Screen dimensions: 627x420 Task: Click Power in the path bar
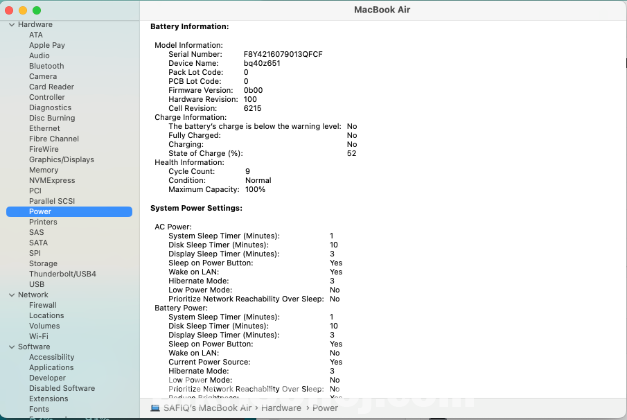tap(325, 408)
